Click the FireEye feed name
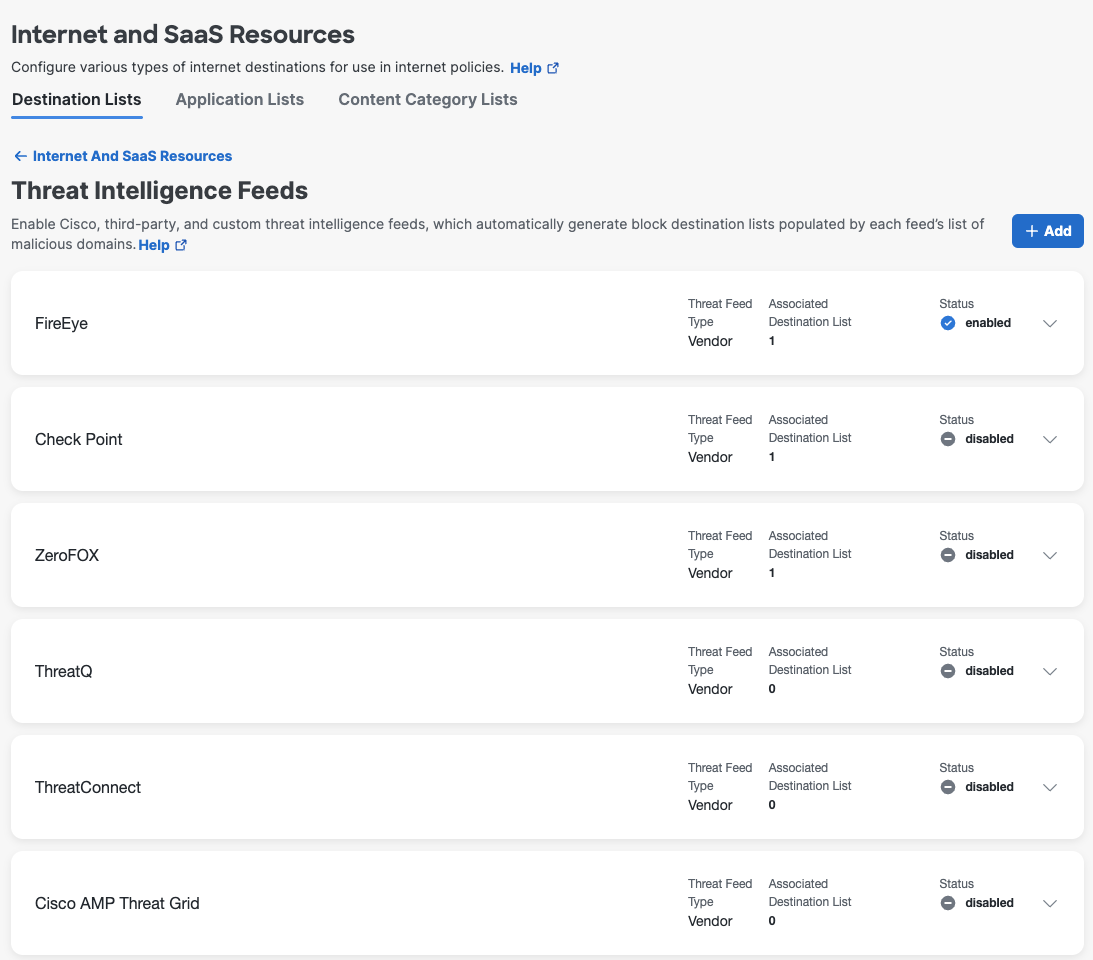1093x960 pixels. [61, 323]
